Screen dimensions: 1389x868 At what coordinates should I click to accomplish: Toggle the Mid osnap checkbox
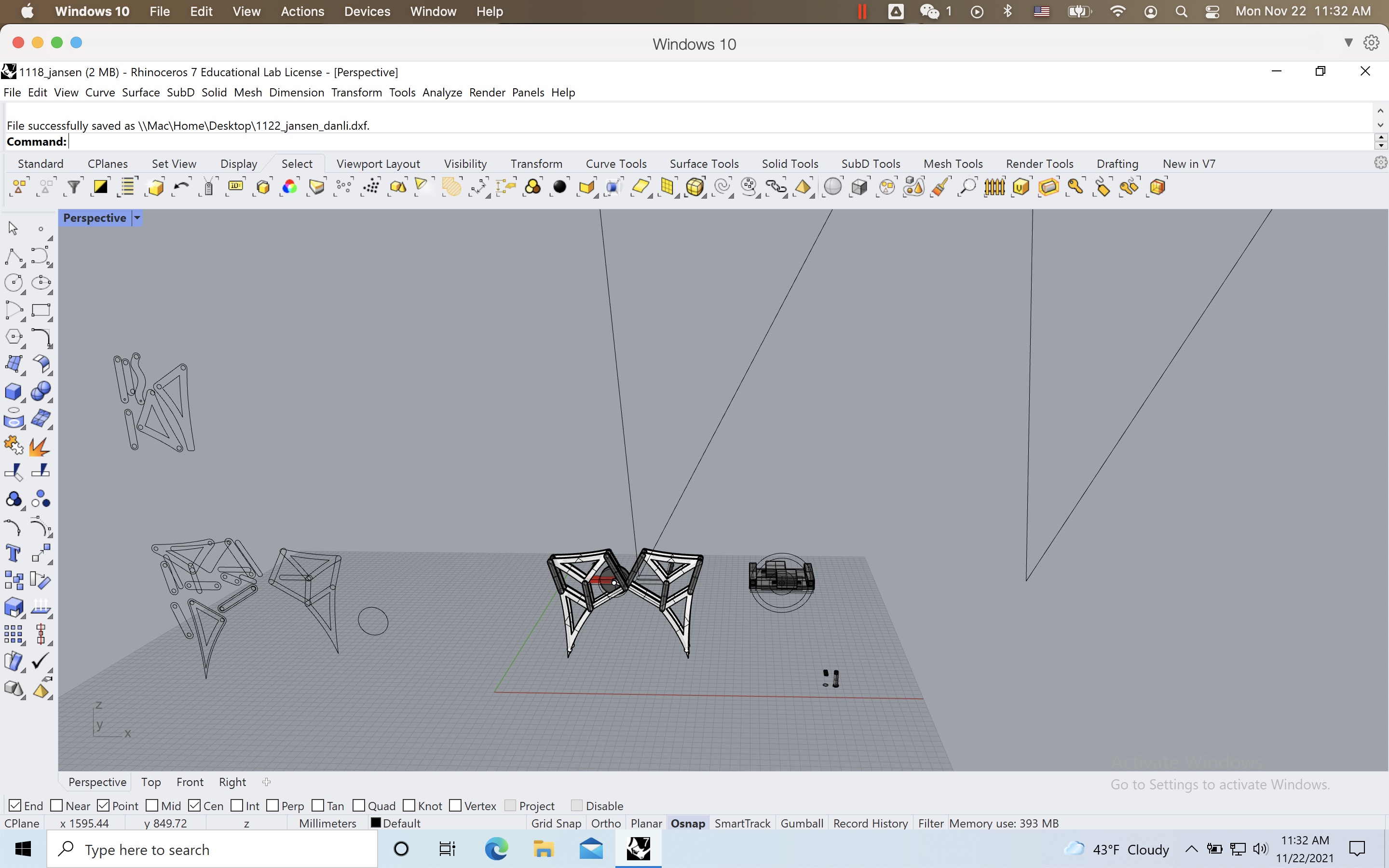coord(151,805)
